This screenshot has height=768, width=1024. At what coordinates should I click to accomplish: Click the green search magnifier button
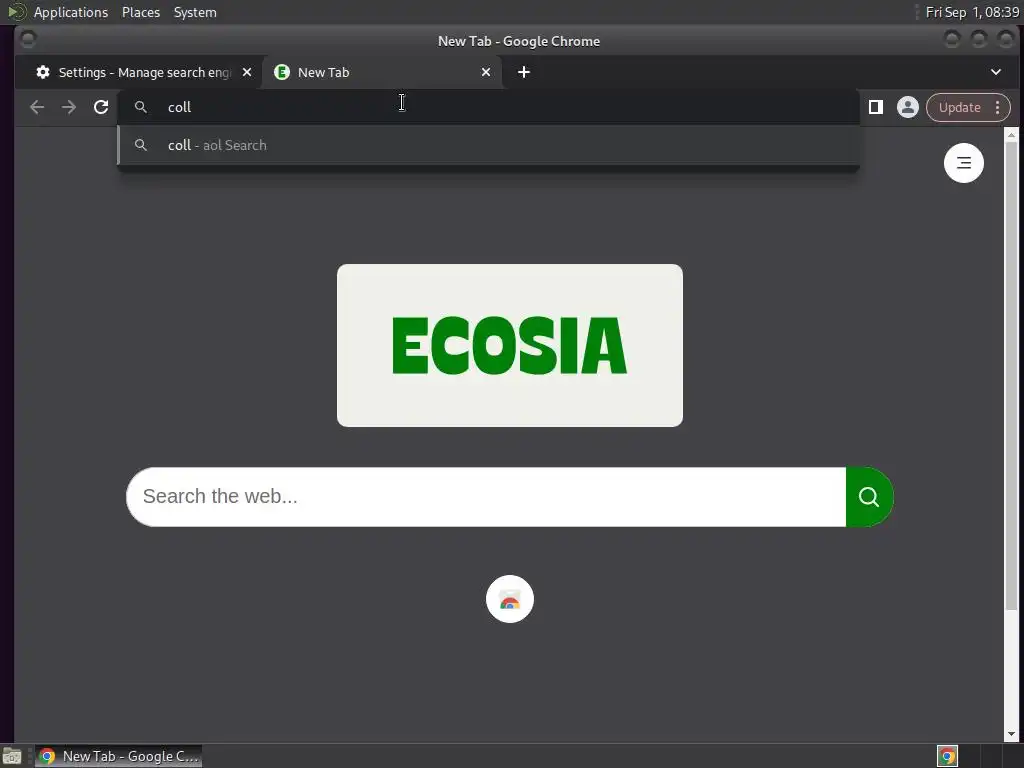click(x=869, y=497)
